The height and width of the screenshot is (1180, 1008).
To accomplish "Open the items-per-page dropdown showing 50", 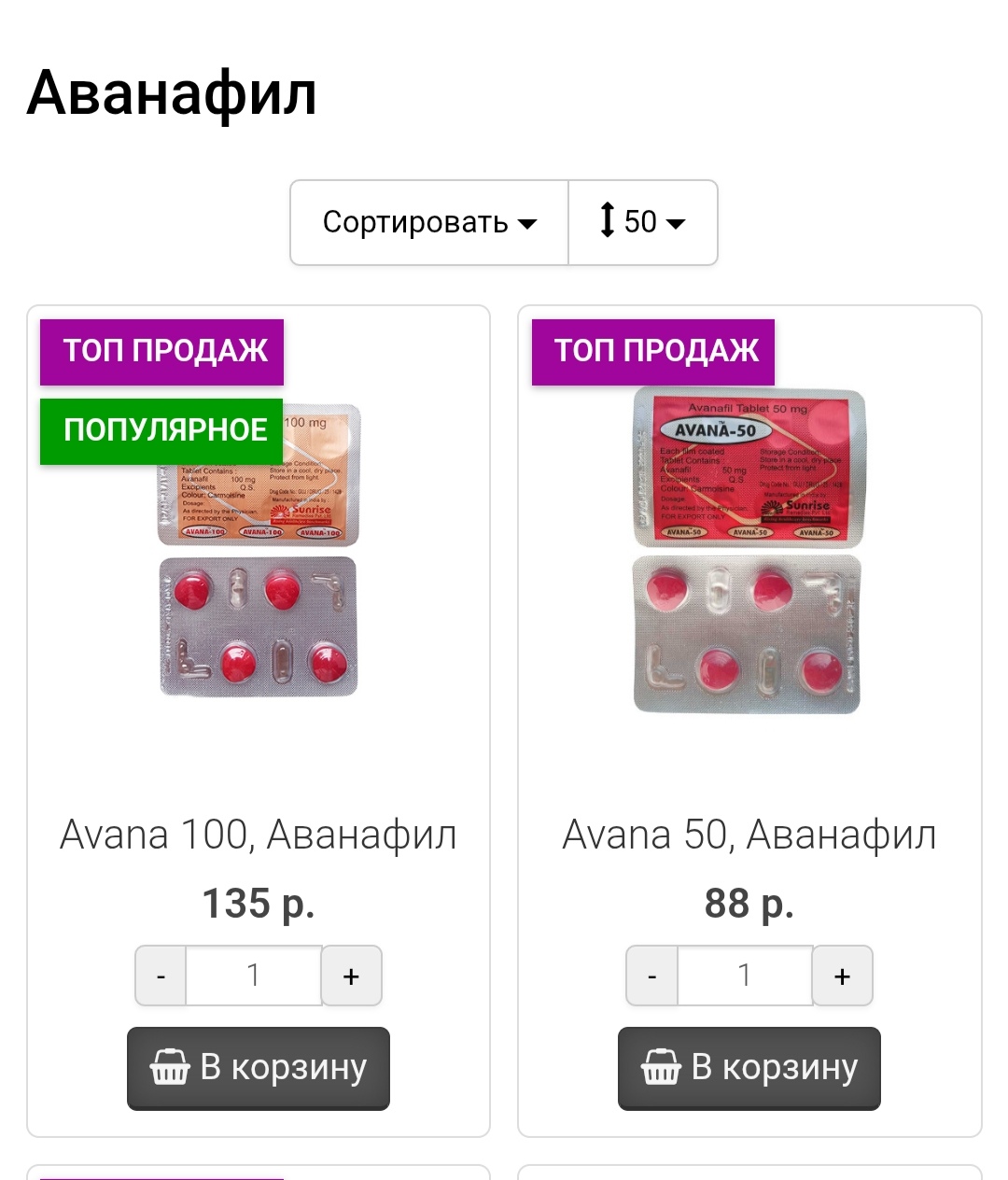I will pyautogui.click(x=642, y=222).
